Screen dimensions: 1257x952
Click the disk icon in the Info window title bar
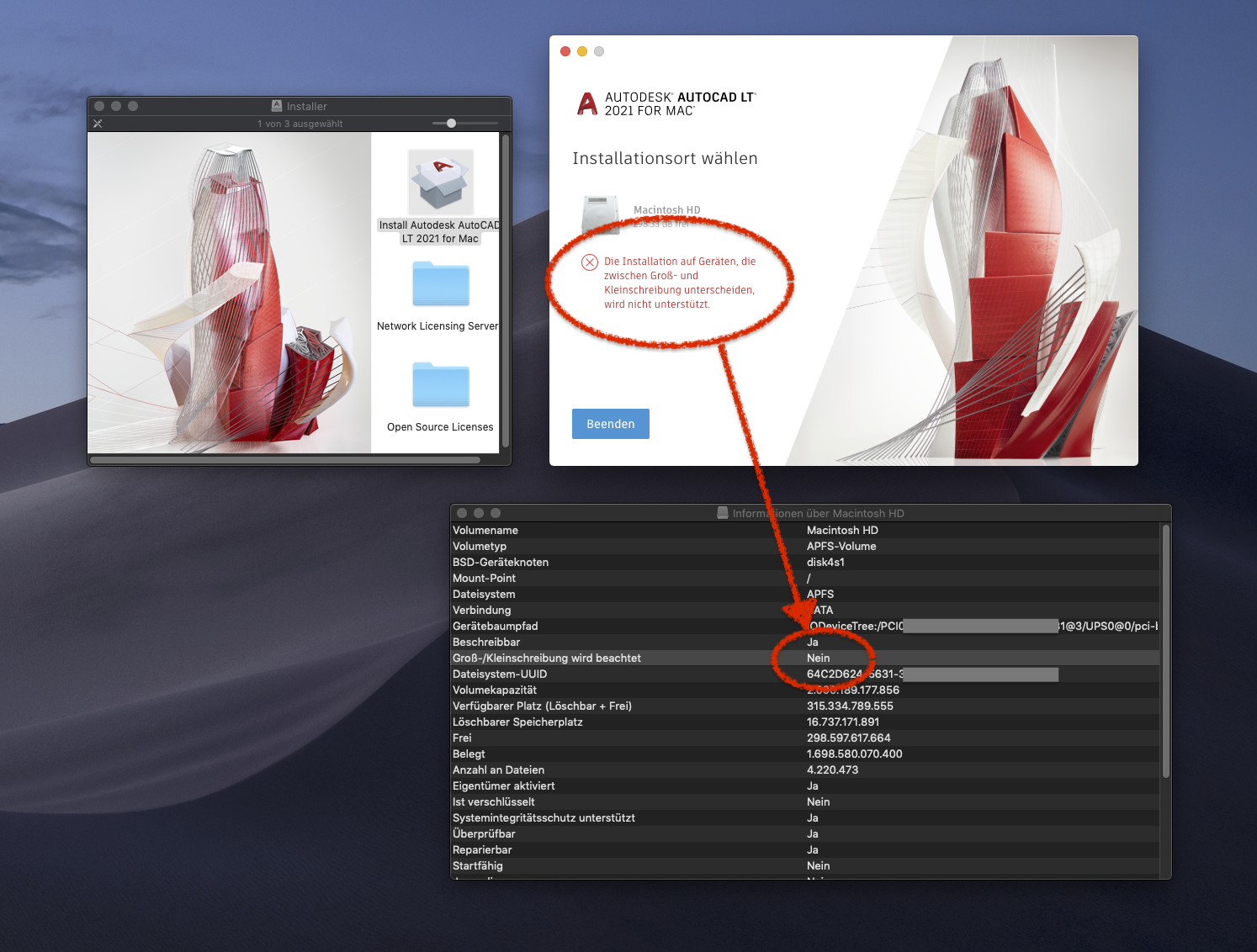coord(723,512)
